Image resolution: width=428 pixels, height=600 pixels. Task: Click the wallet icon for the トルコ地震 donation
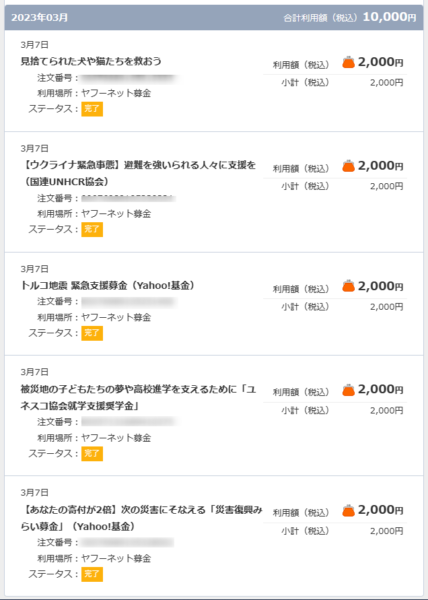pos(348,286)
